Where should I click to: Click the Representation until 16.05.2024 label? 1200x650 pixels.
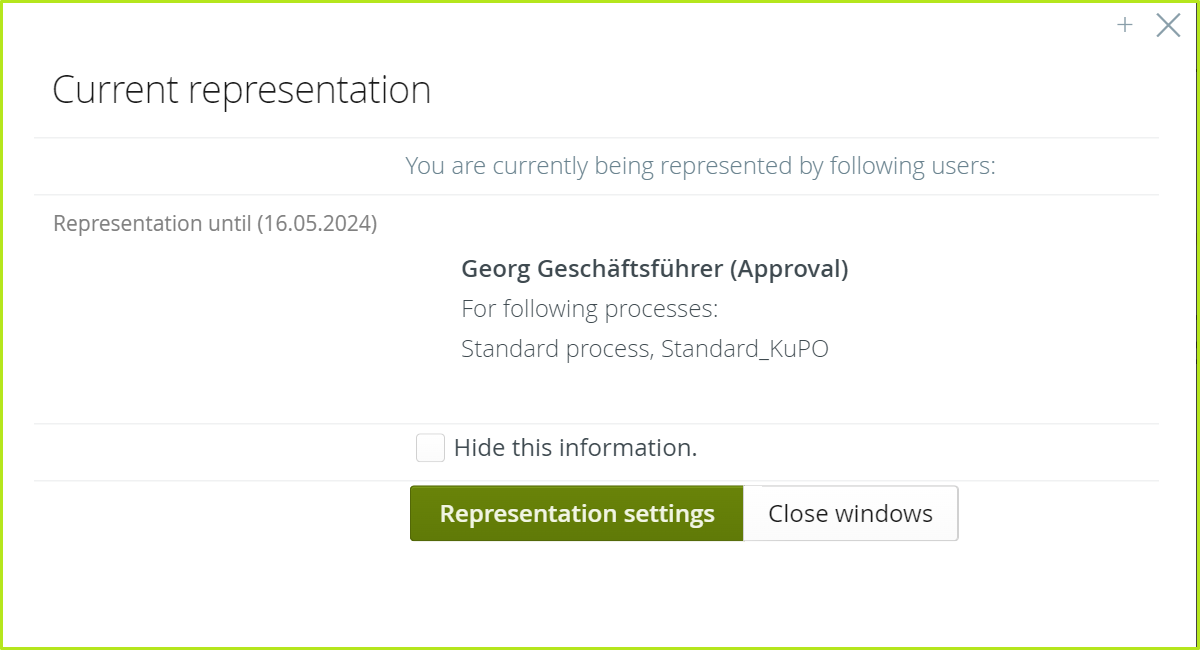tap(216, 223)
